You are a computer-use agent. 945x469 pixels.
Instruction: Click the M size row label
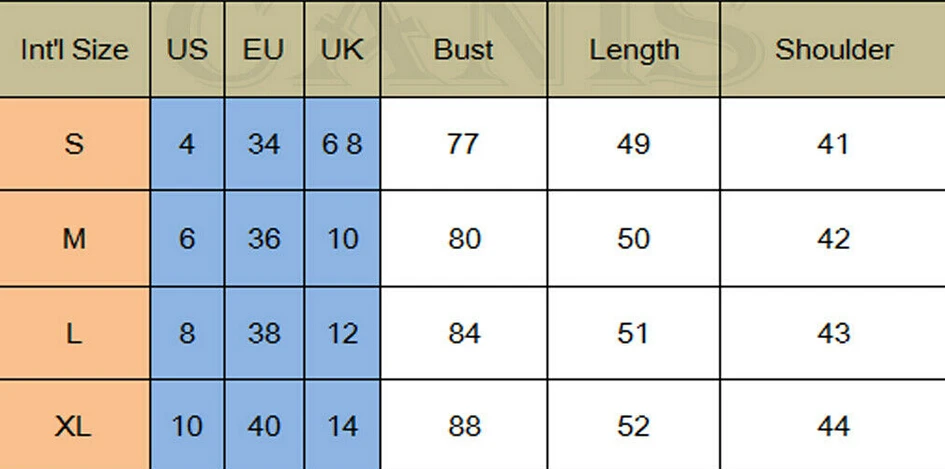74,239
